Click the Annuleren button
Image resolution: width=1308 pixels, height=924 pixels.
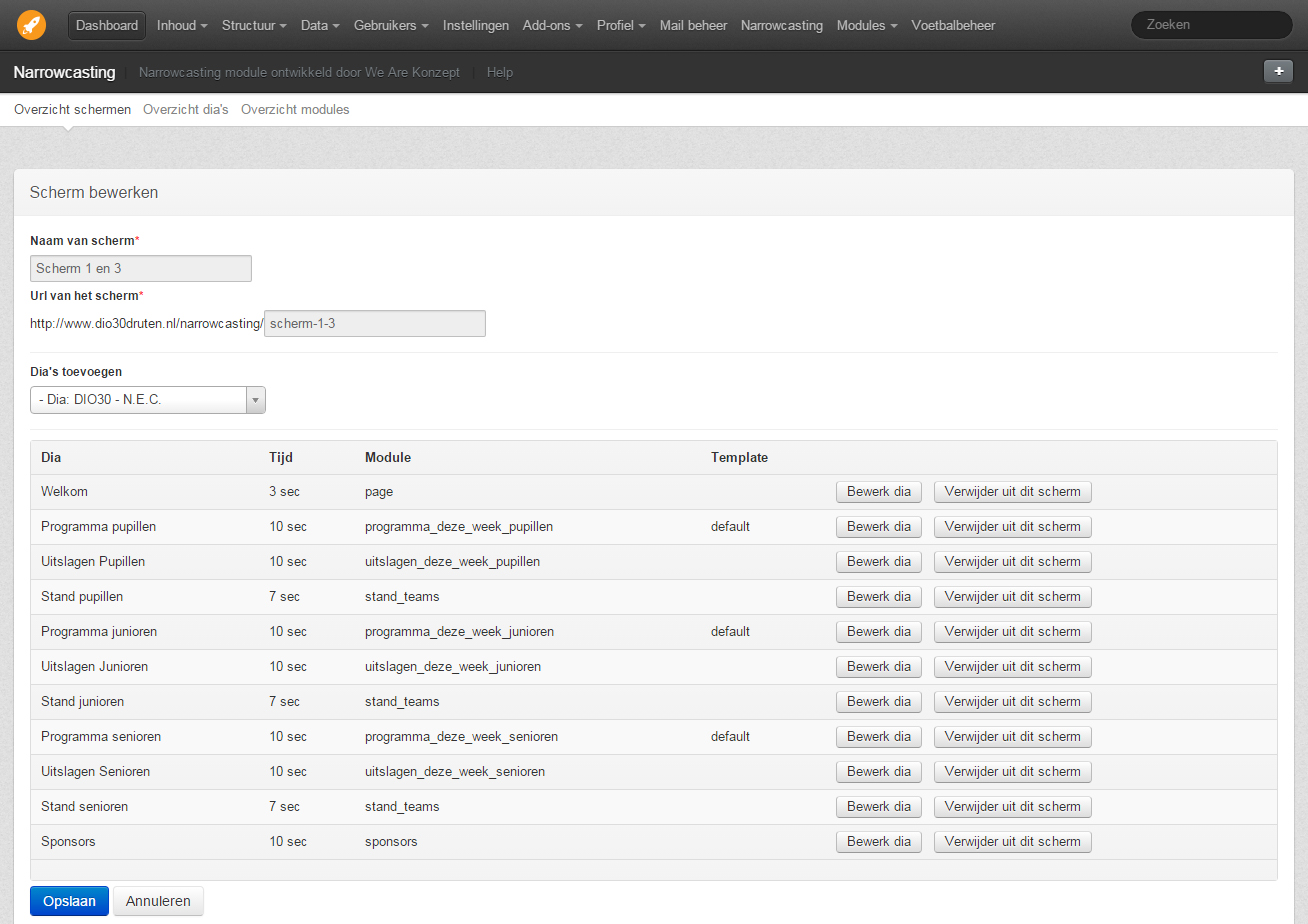tap(158, 901)
